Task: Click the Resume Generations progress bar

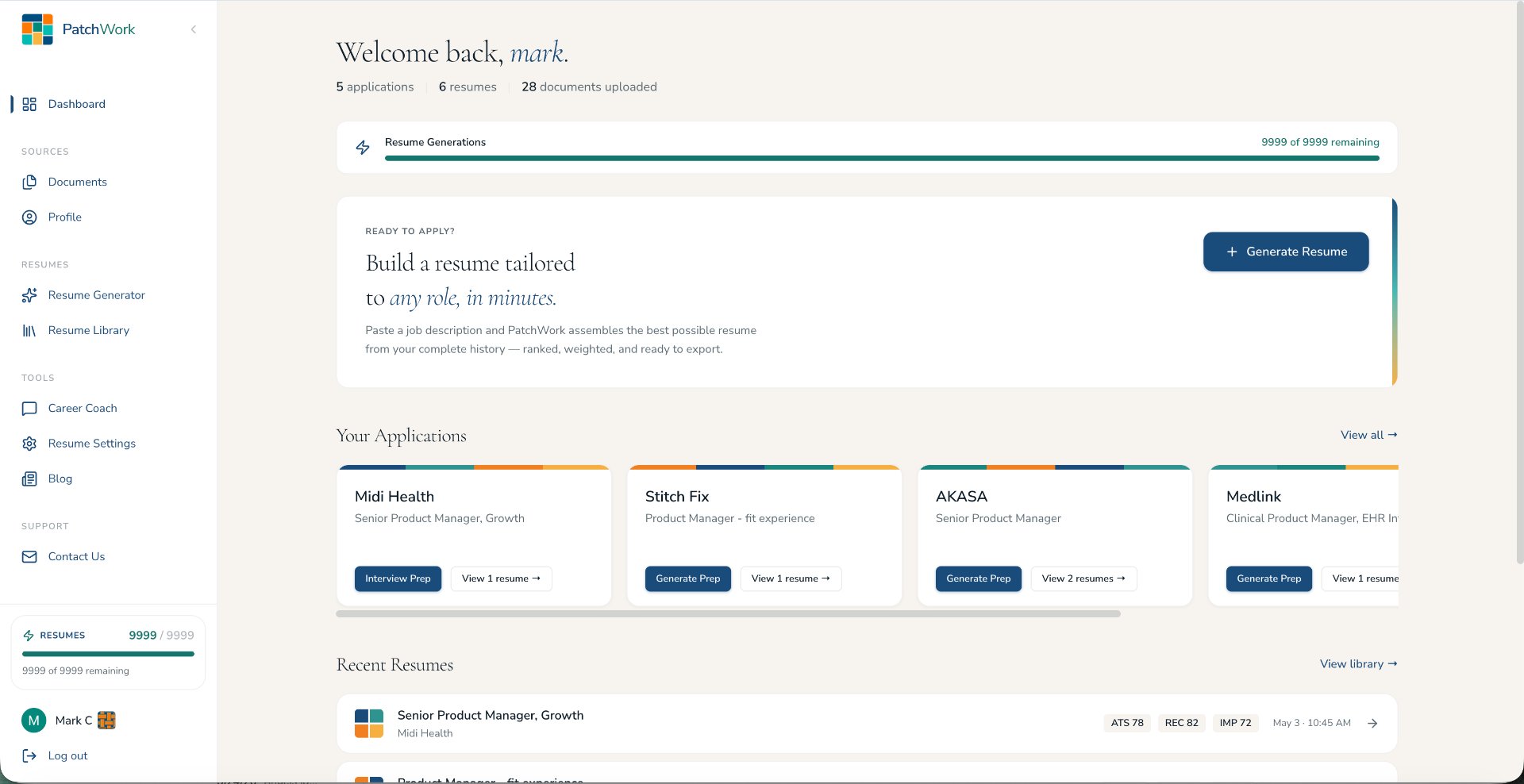Action: point(882,158)
